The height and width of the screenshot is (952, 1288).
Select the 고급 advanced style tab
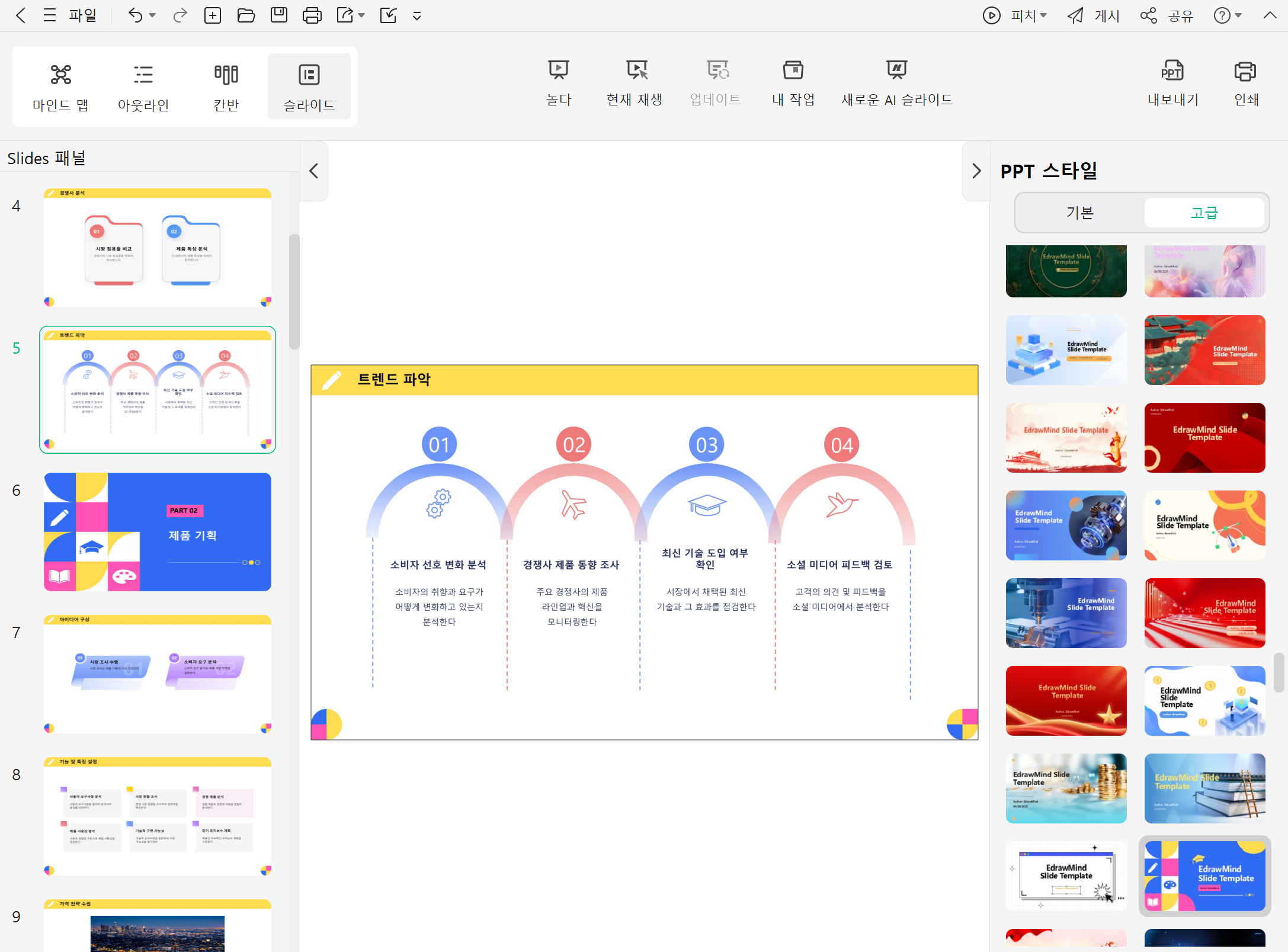tap(1204, 213)
